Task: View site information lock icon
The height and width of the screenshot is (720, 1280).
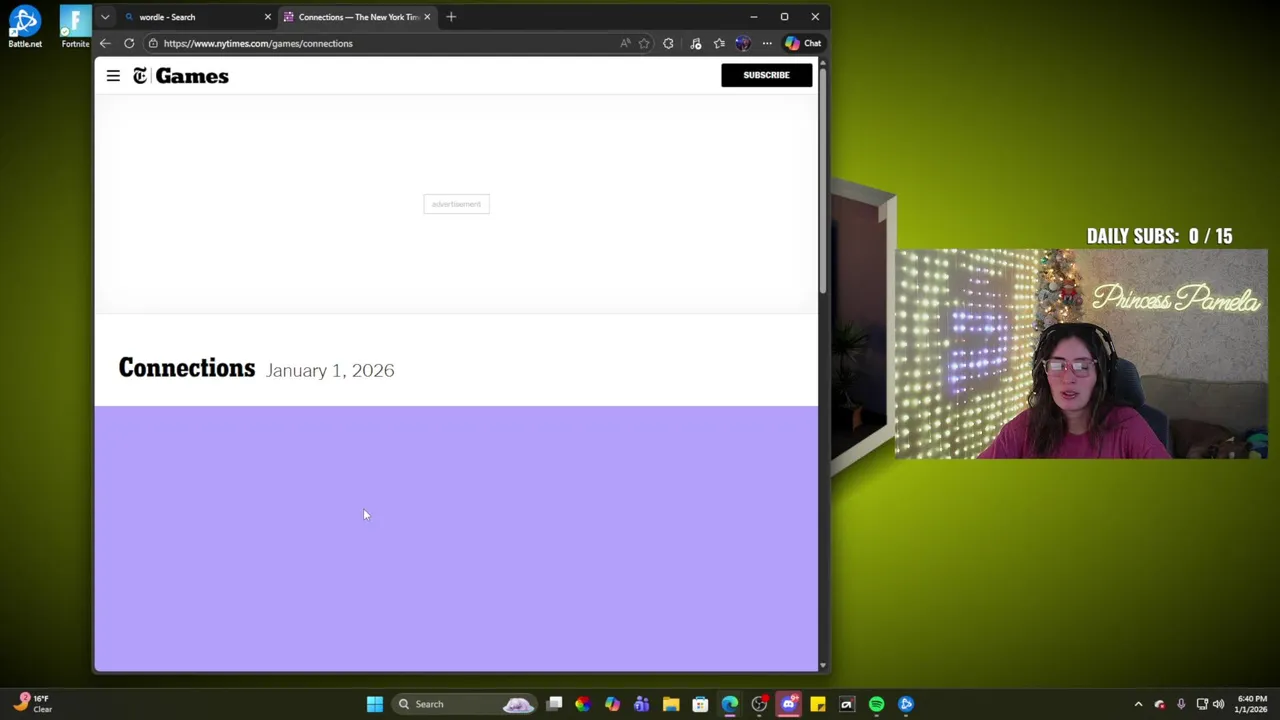Action: tap(152, 43)
